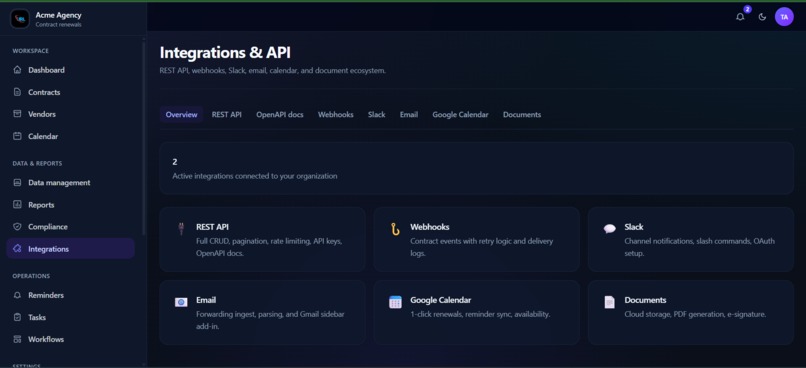The width and height of the screenshot is (806, 368).
Task: Switch to the Webhooks tab
Action: (336, 115)
